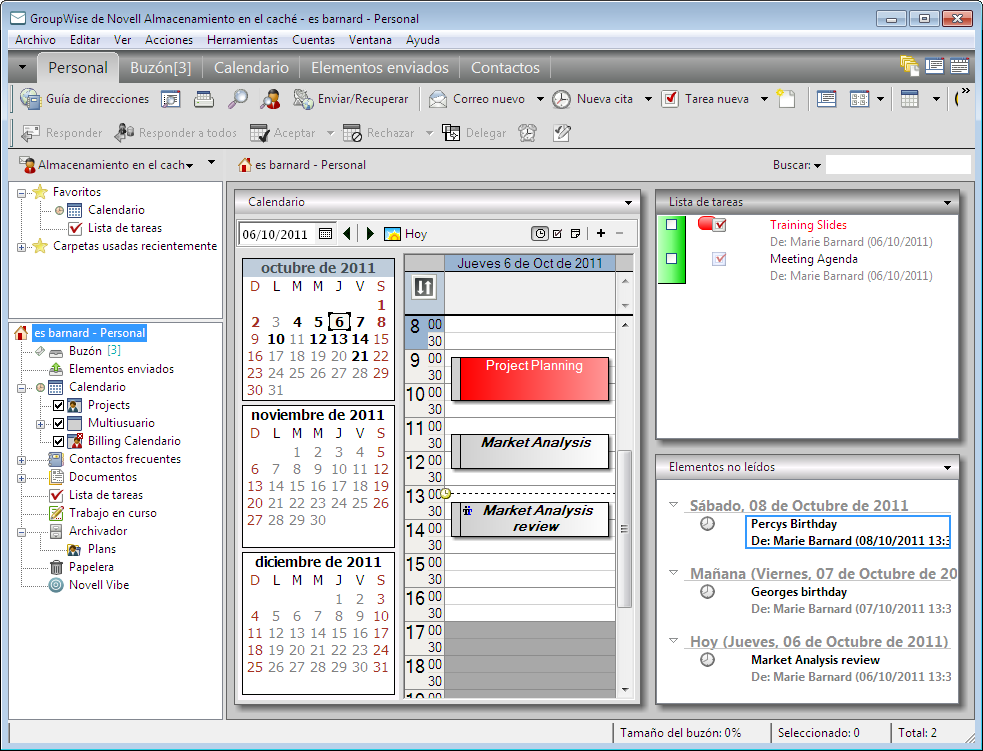
Task: Click the stacked folders icon at top right
Action: point(909,66)
